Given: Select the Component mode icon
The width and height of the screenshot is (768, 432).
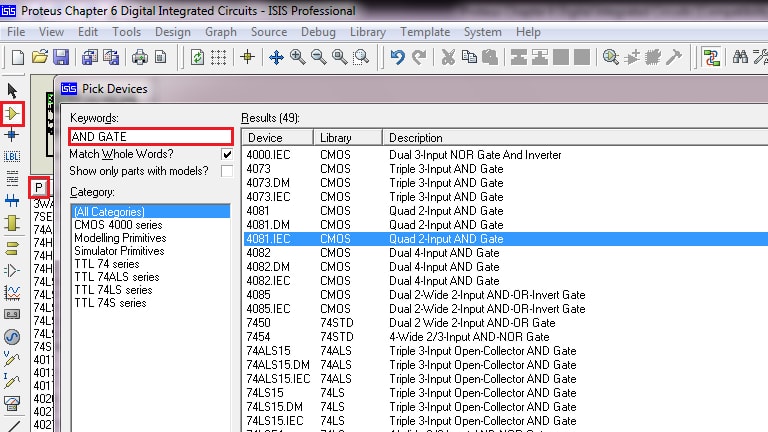Looking at the screenshot, I should click(13, 113).
